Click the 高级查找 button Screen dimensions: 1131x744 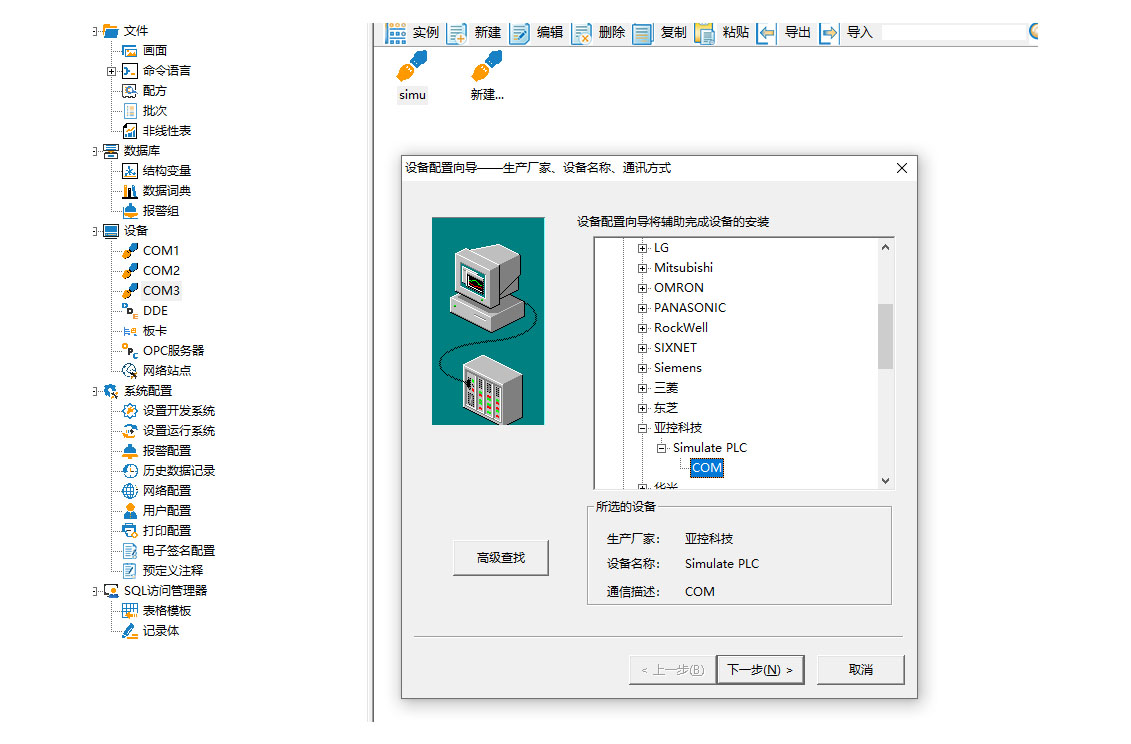tap(500, 558)
